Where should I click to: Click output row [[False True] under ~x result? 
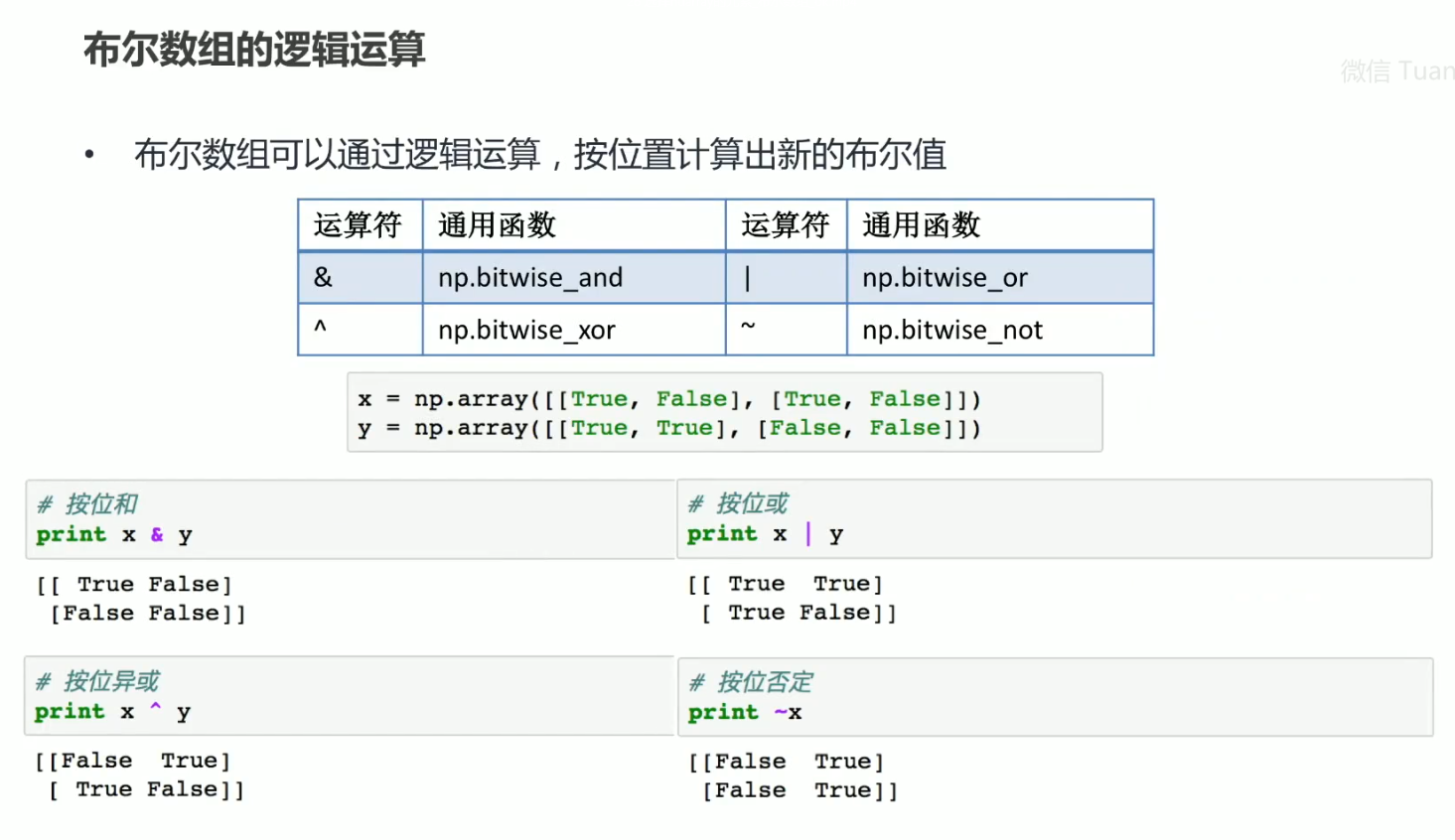pyautogui.click(x=787, y=762)
